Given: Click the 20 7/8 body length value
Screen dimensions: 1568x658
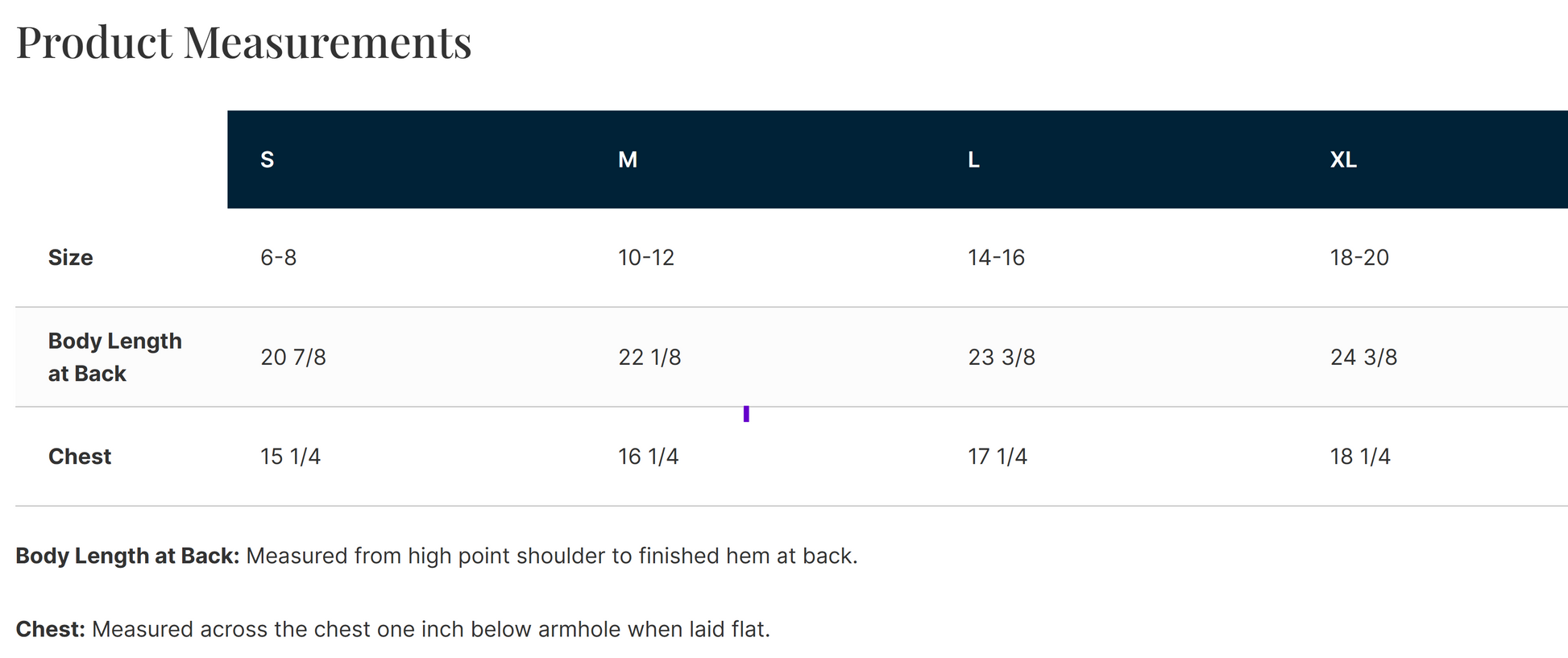Looking at the screenshot, I should tap(293, 357).
